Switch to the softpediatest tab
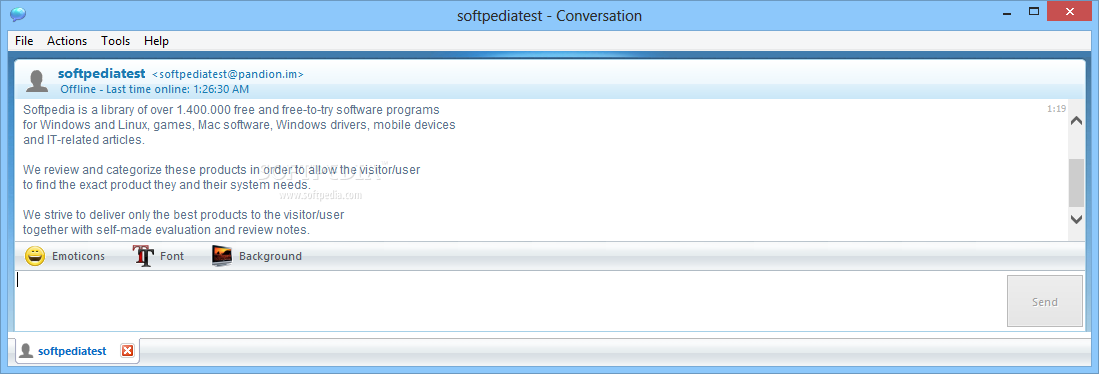 (x=72, y=351)
